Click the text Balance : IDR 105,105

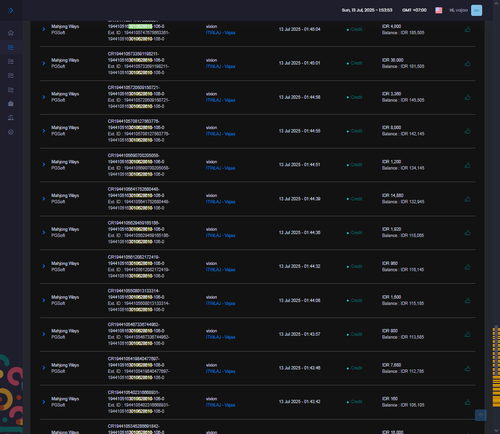403,405
